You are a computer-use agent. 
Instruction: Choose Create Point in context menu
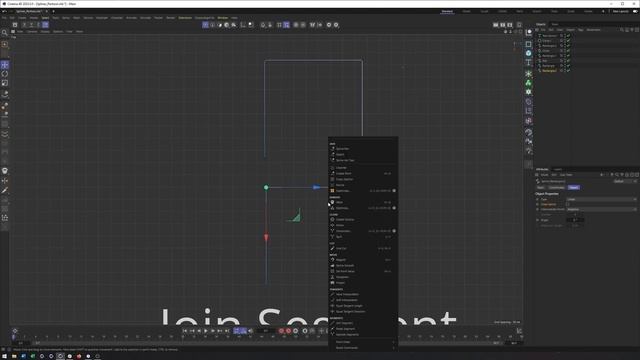tap(343, 173)
